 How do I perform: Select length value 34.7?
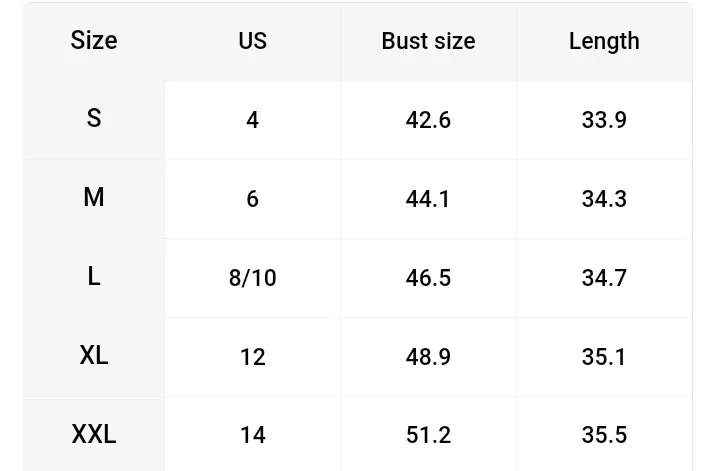point(604,278)
